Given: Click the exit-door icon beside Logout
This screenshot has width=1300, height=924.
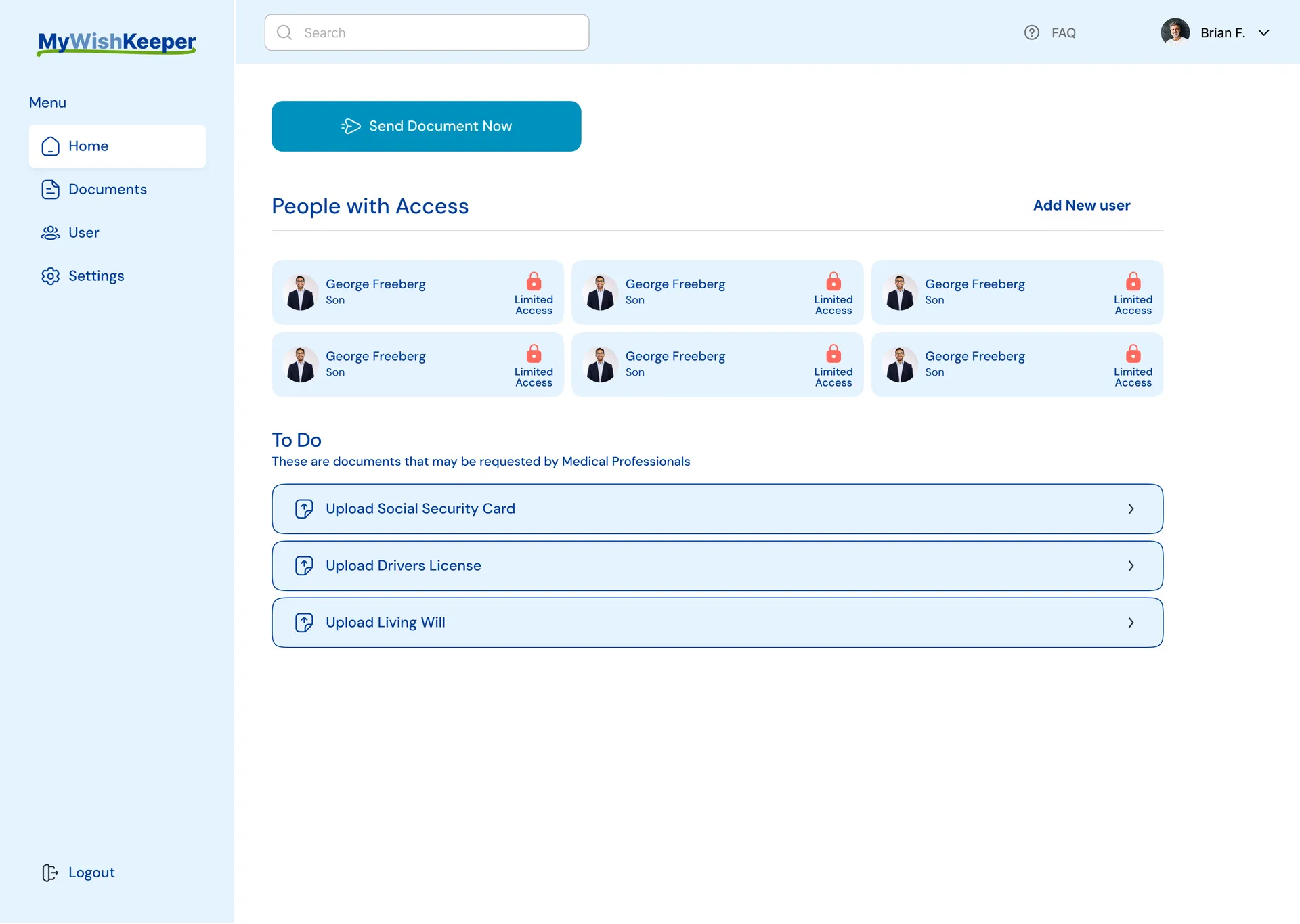Looking at the screenshot, I should coord(51,873).
